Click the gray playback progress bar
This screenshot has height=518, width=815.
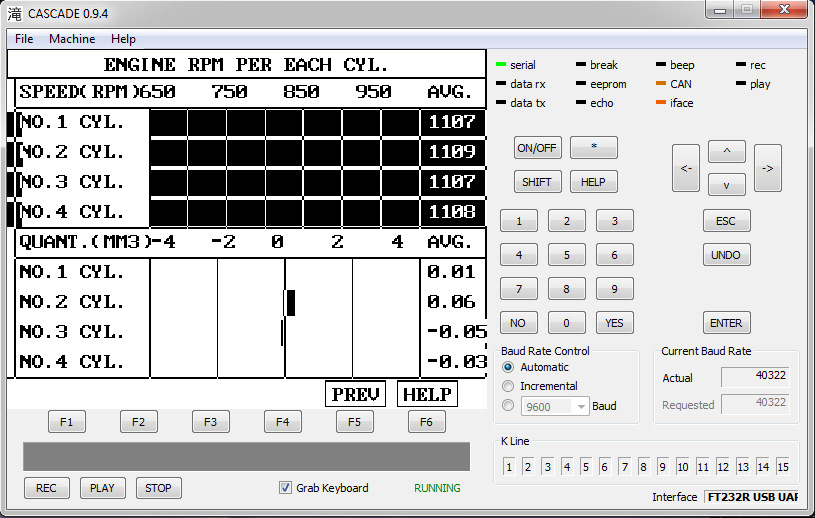click(246, 456)
